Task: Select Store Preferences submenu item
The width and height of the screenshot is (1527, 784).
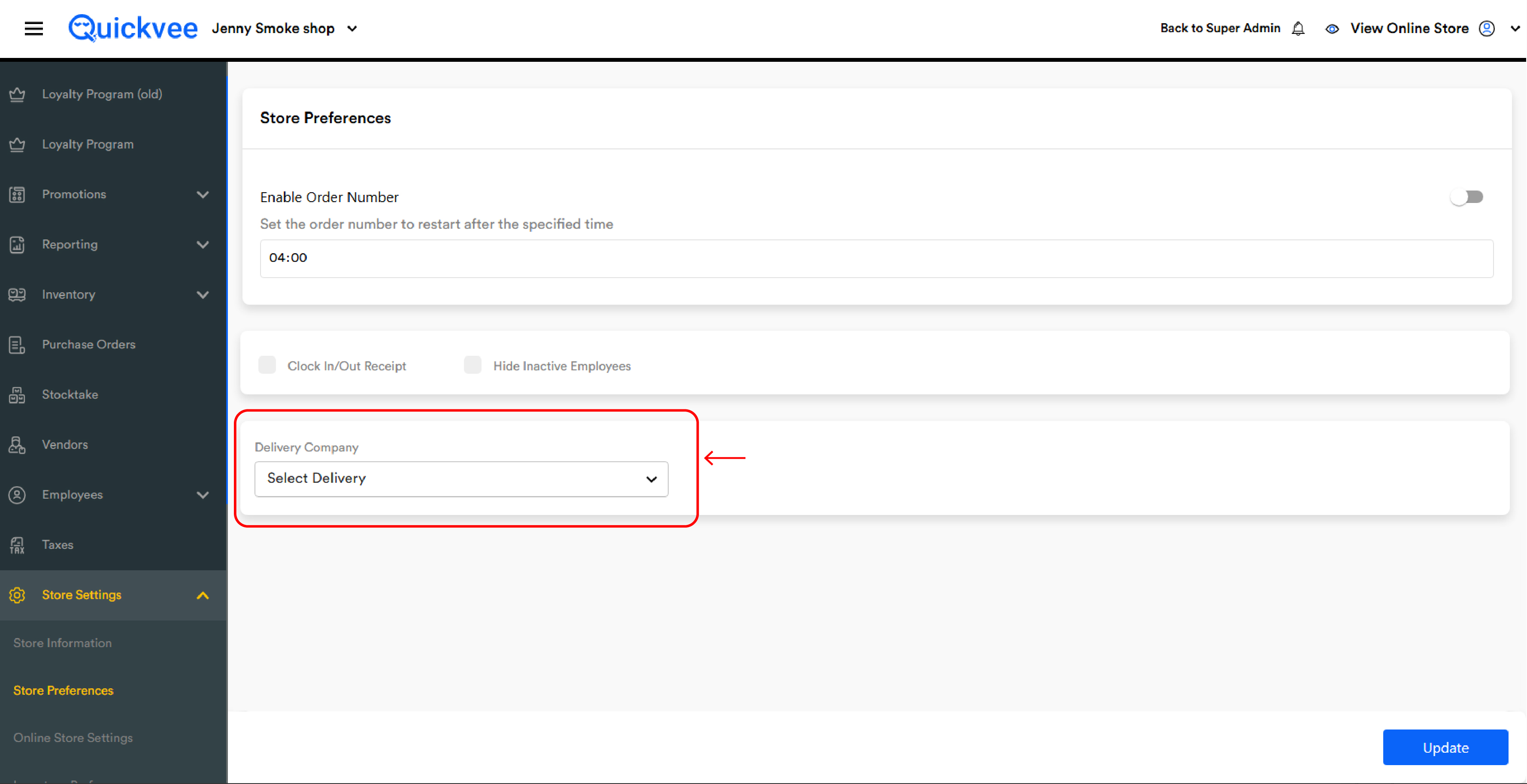Action: (x=64, y=690)
